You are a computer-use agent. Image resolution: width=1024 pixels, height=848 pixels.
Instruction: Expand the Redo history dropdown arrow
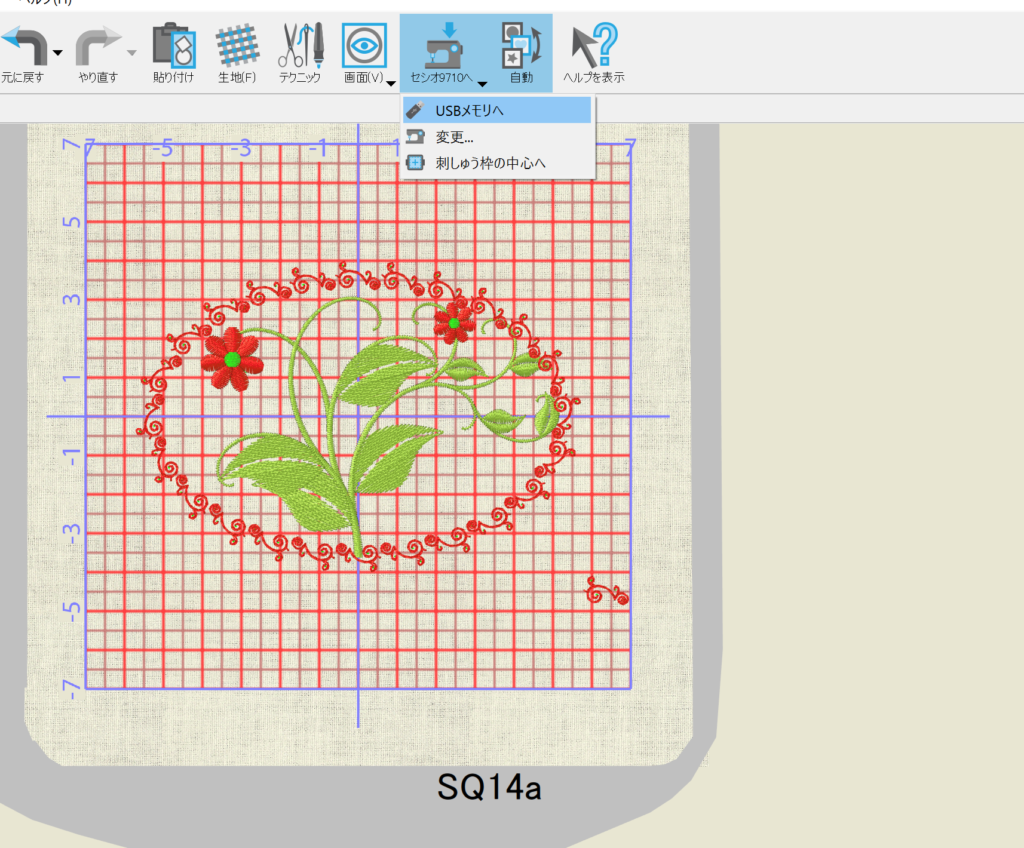pyautogui.click(x=133, y=53)
